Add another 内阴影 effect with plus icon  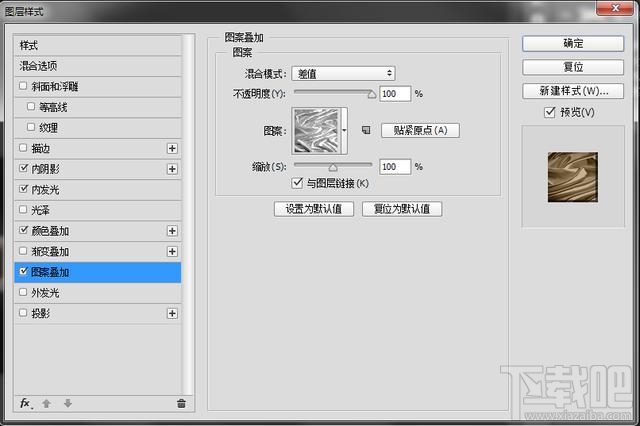[172, 169]
